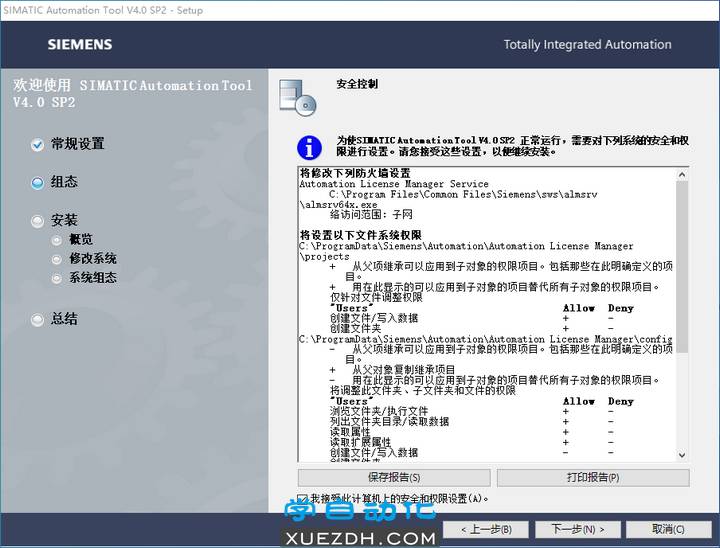Select the 概览 sub-step
The height and width of the screenshot is (548, 720).
[81, 239]
